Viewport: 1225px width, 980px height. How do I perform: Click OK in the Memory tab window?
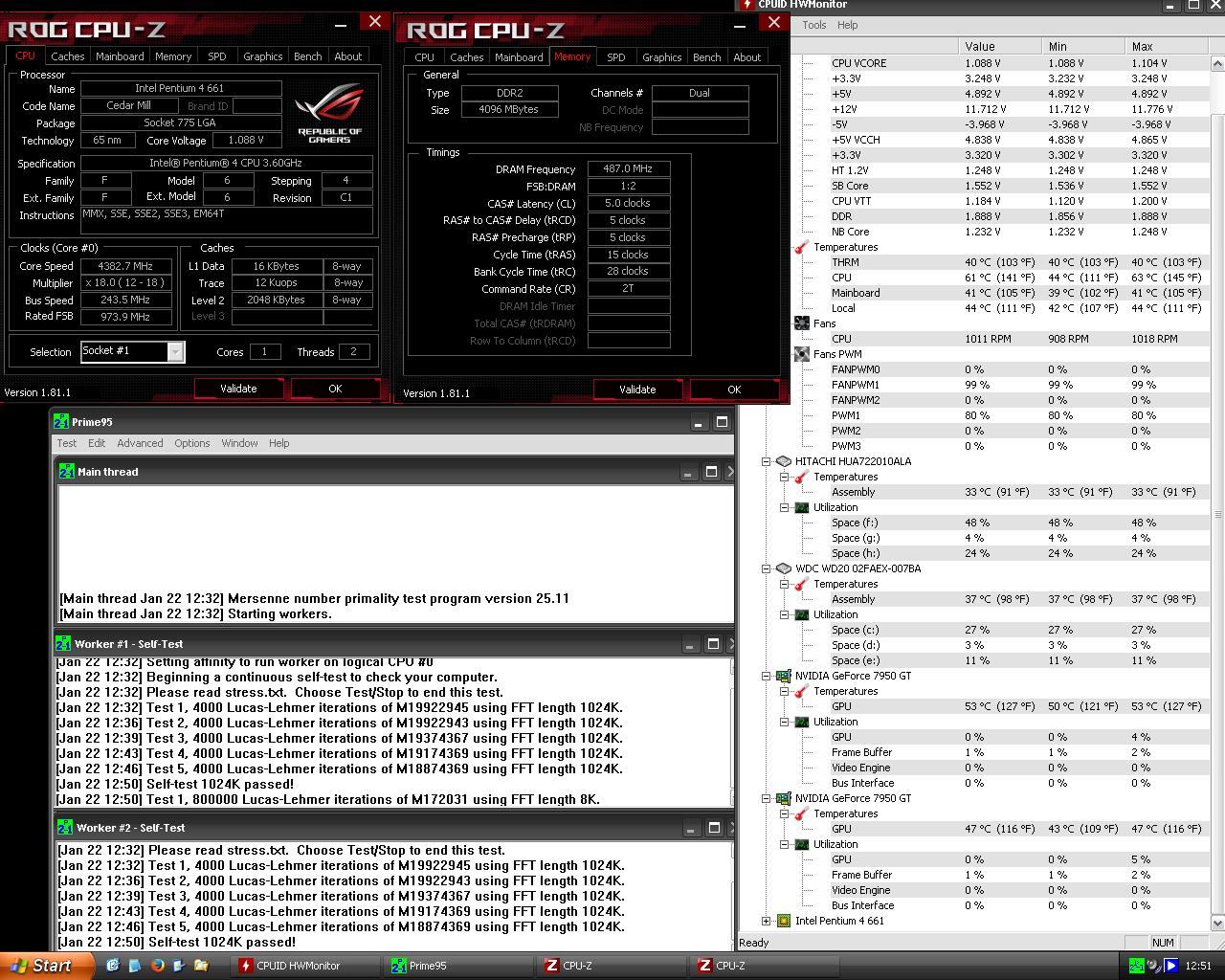pyautogui.click(x=734, y=390)
